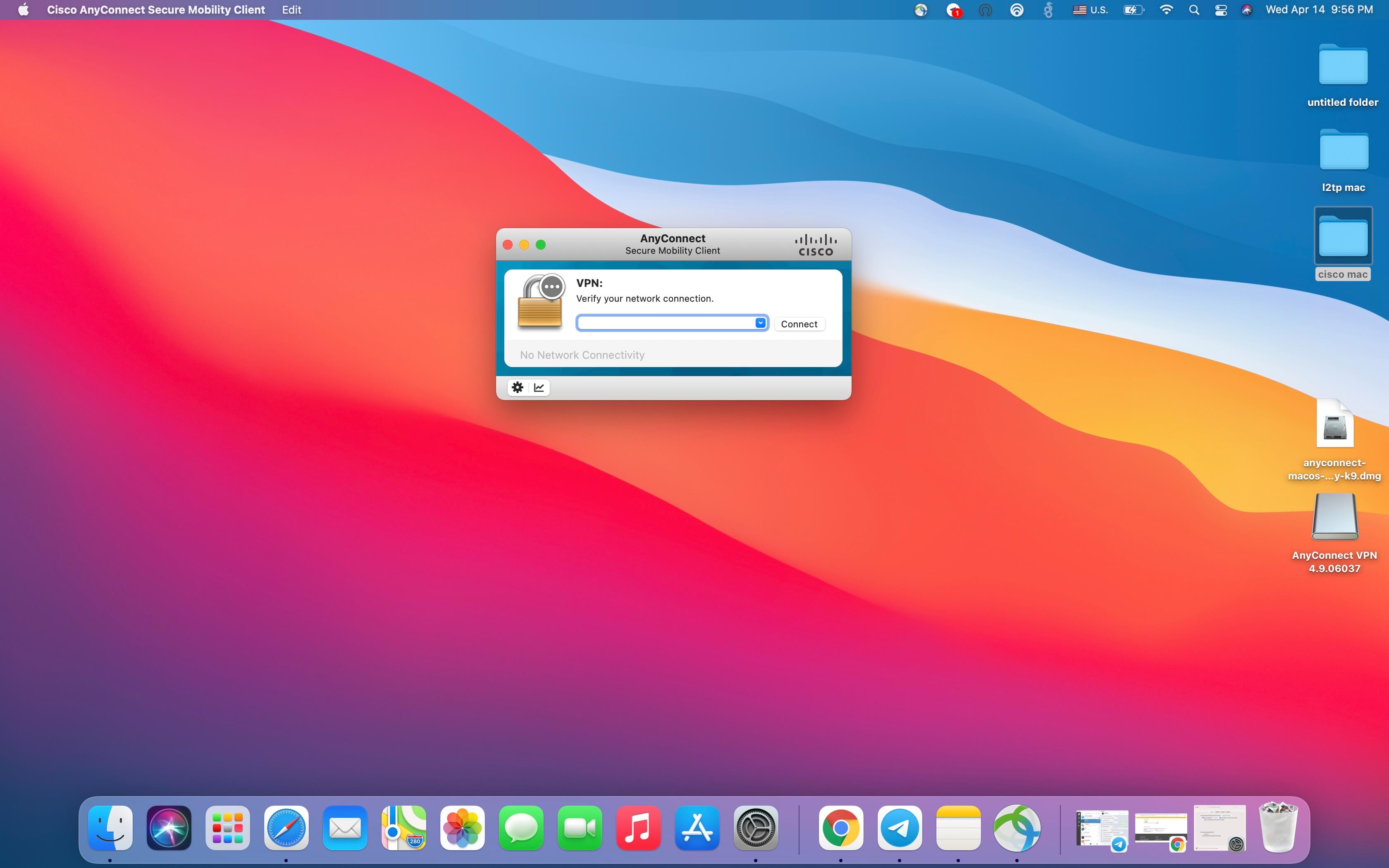Click the Spotlight search icon
This screenshot has width=1389, height=868.
click(x=1194, y=10)
